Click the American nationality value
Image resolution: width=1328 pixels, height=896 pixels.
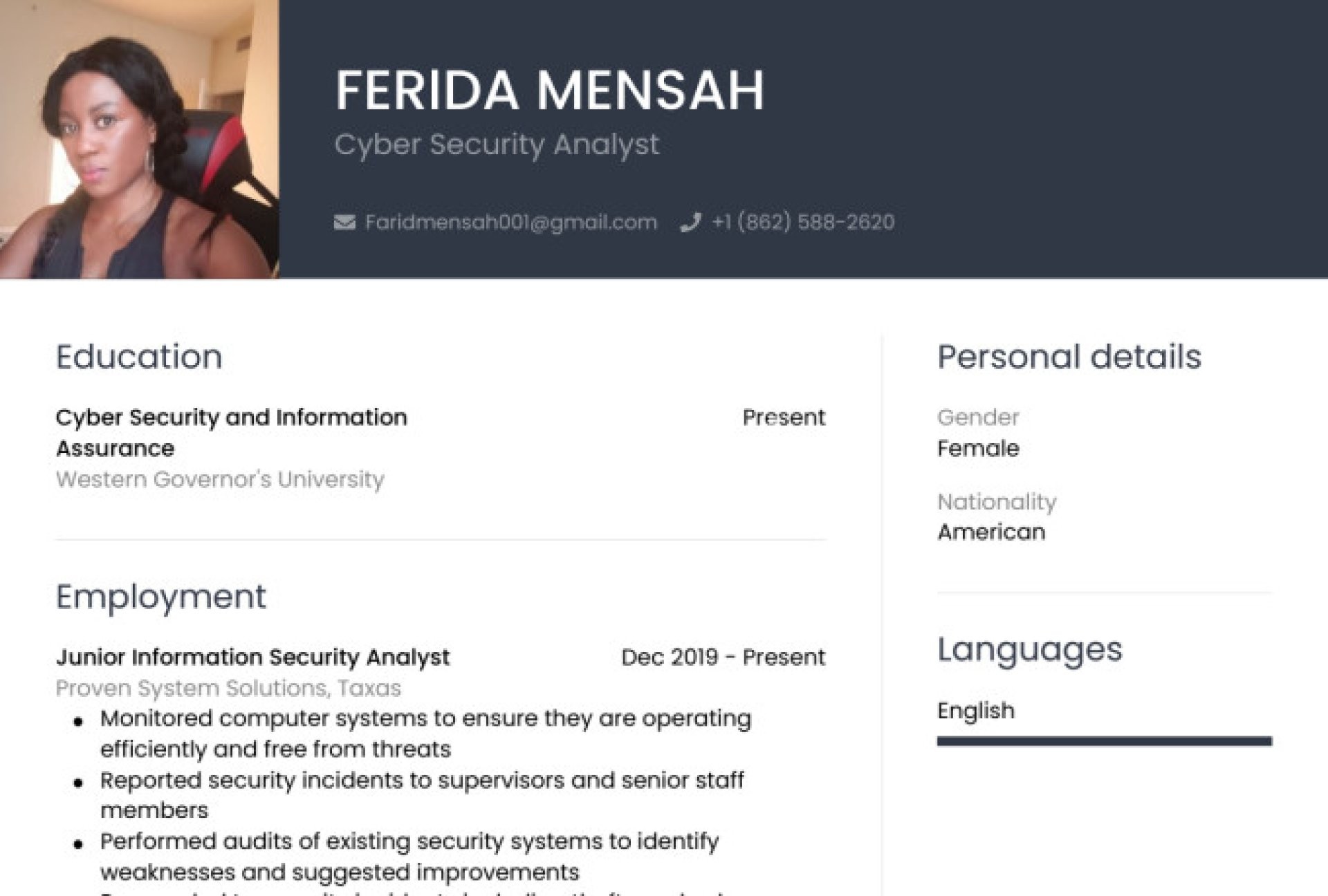tap(991, 532)
